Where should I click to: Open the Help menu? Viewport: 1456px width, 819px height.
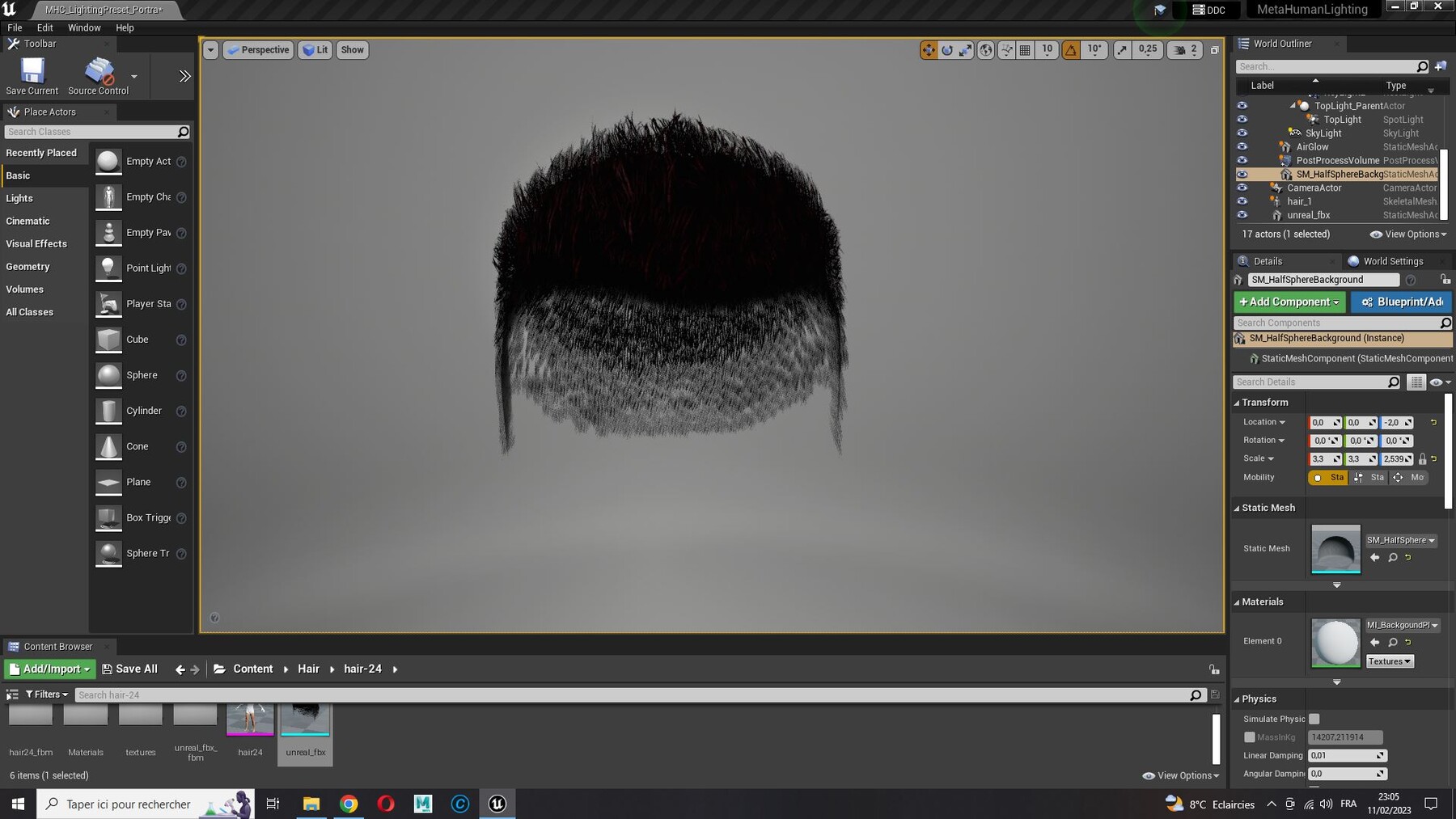point(125,27)
